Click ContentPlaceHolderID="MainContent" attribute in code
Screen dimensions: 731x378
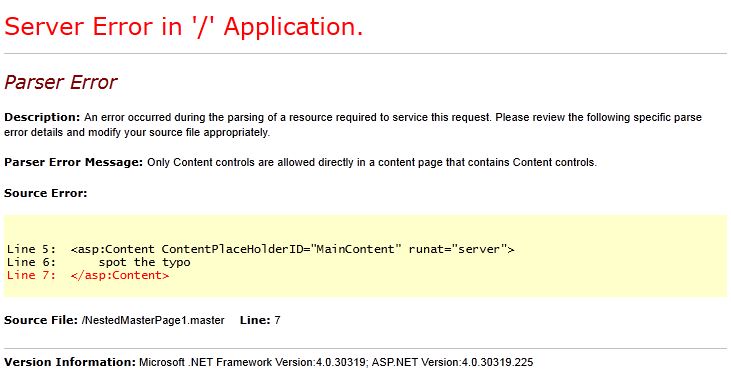click(x=281, y=249)
